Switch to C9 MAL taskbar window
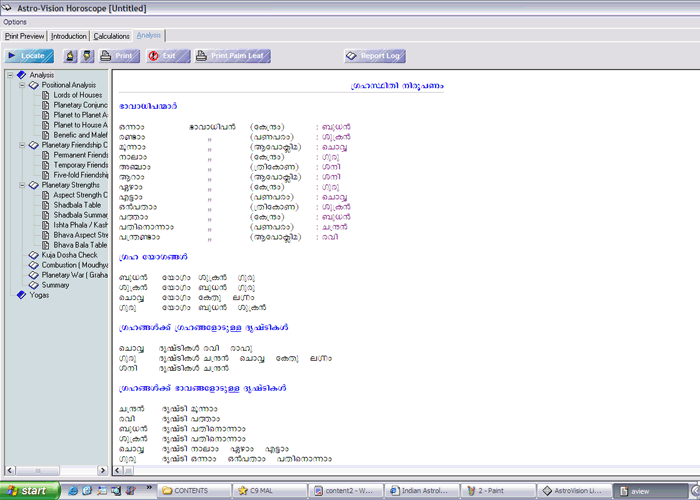Screen dimensions: 700x500 pyautogui.click(x=270, y=491)
